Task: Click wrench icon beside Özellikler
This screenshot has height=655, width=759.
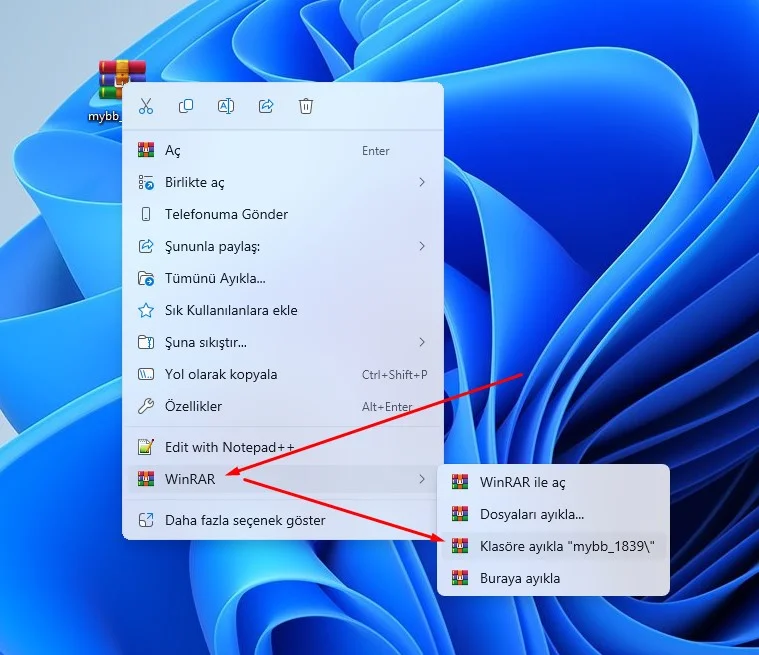Action: (146, 406)
